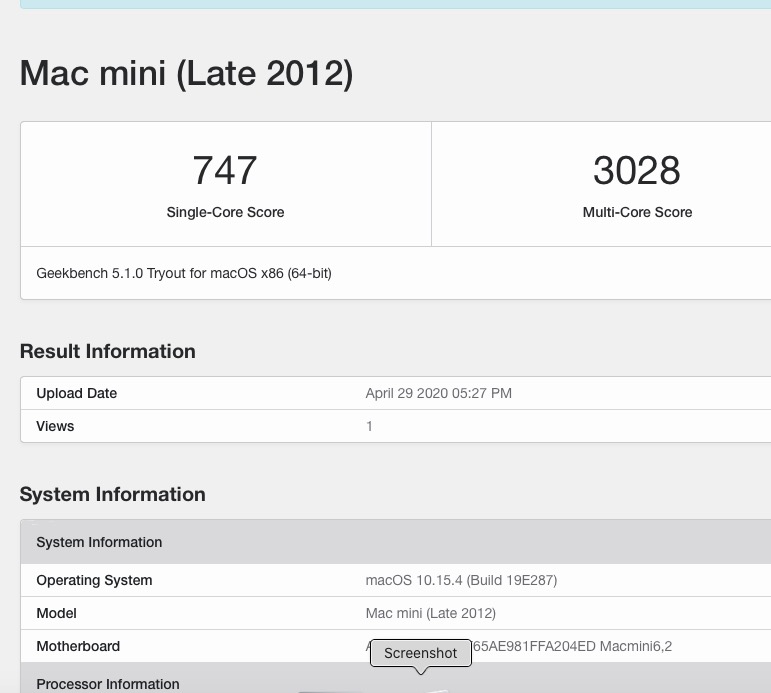Image resolution: width=771 pixels, height=693 pixels.
Task: Click the Multi-Core Score label
Action: tap(637, 212)
